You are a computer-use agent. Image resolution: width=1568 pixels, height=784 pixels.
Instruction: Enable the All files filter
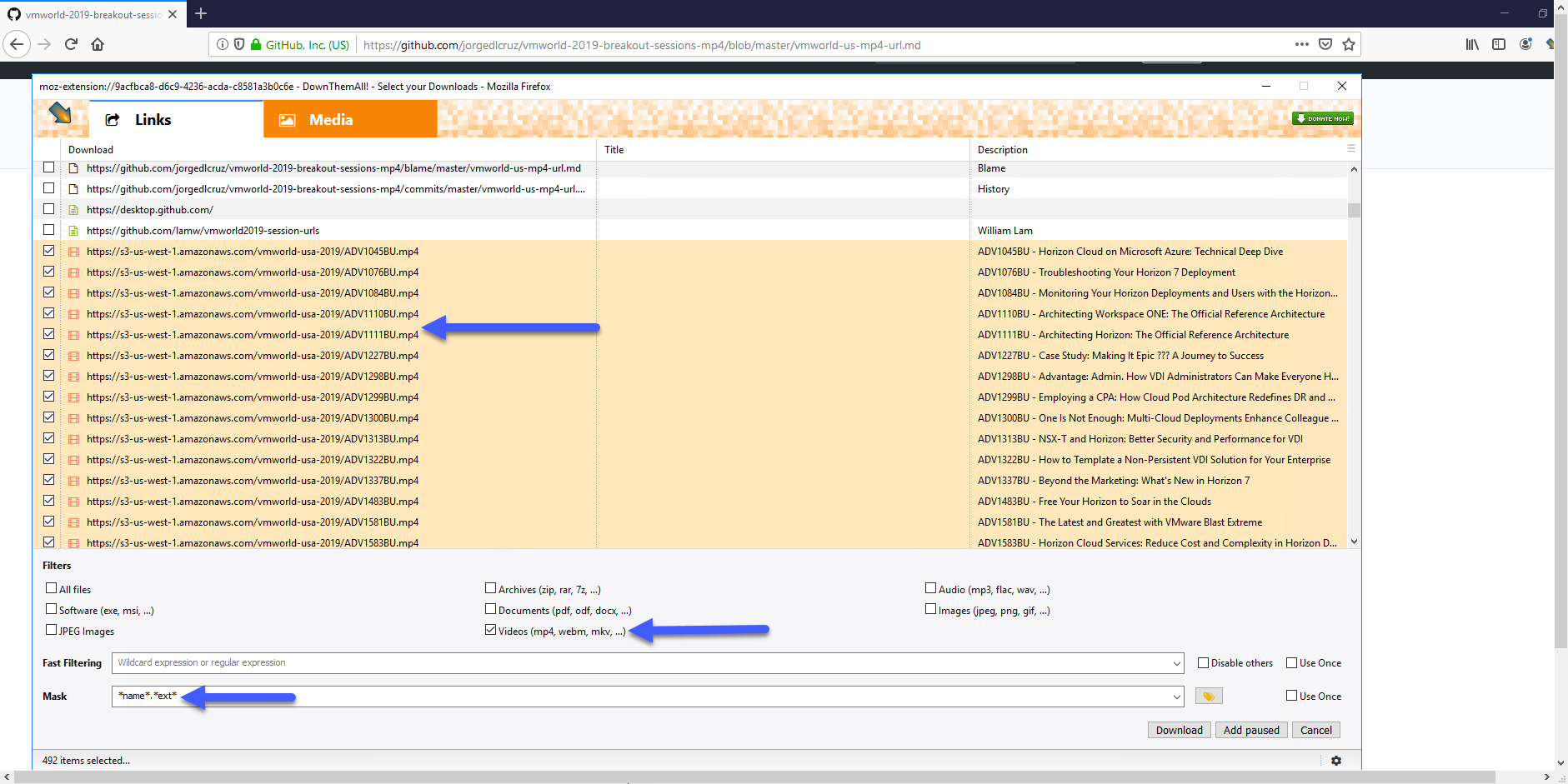52,588
